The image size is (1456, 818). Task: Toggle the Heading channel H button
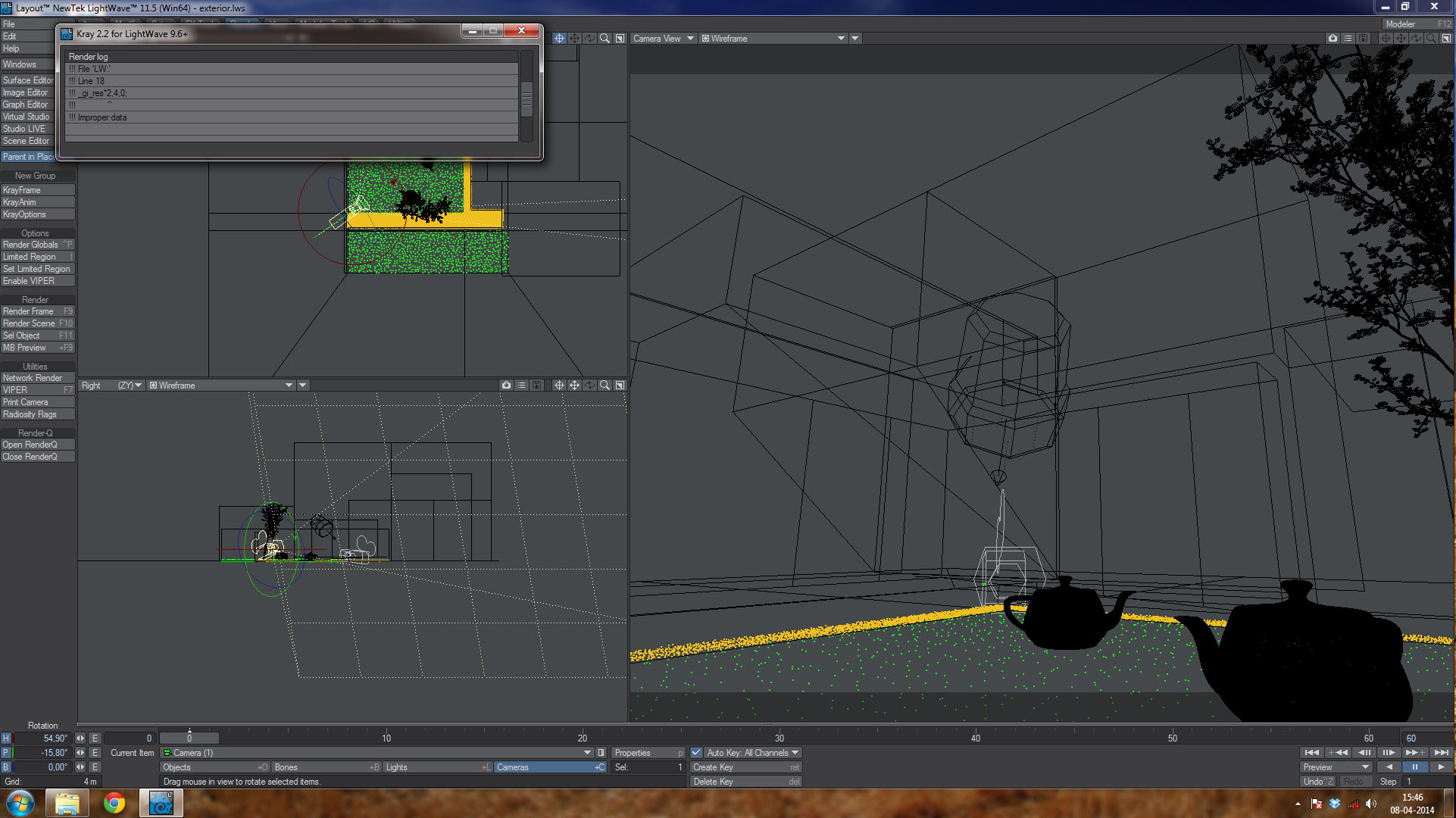tap(6, 738)
